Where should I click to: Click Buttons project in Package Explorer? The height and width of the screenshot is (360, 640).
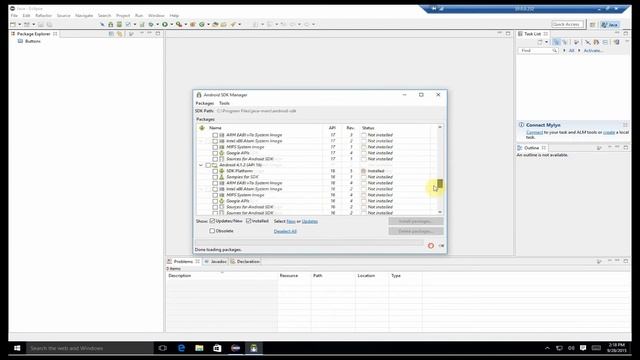tap(29, 41)
